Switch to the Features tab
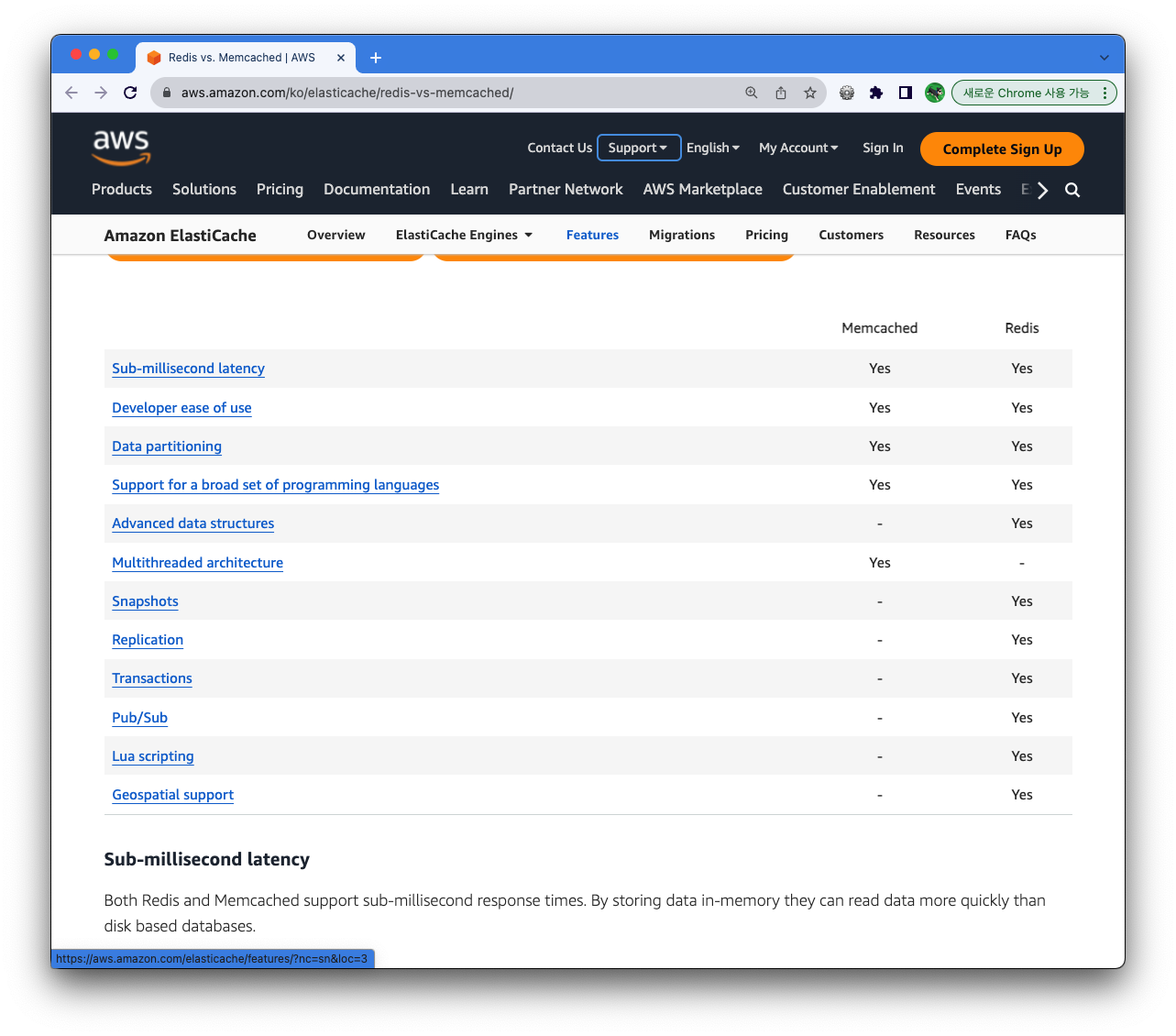The image size is (1176, 1036). [592, 235]
